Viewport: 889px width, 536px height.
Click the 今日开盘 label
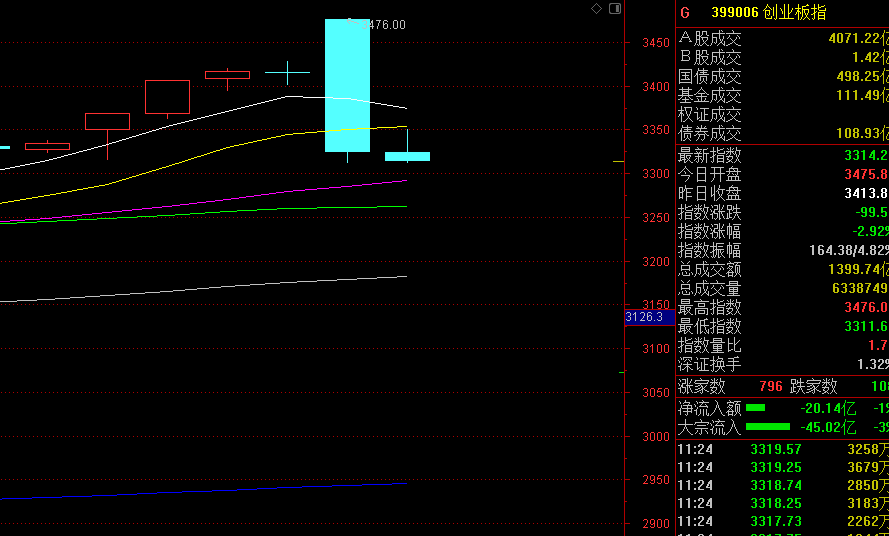tap(710, 174)
